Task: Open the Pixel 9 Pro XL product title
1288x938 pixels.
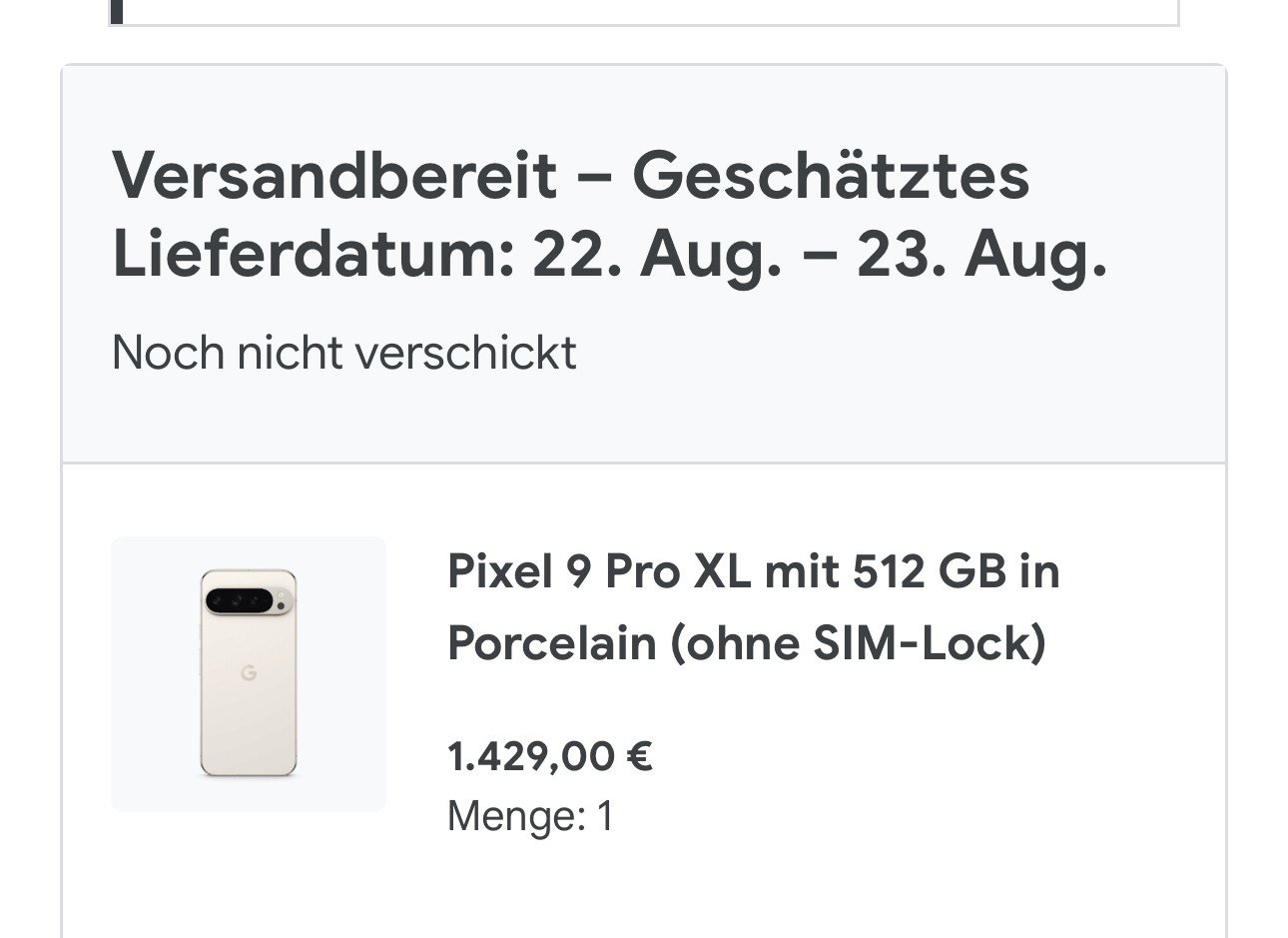Action: pos(753,606)
